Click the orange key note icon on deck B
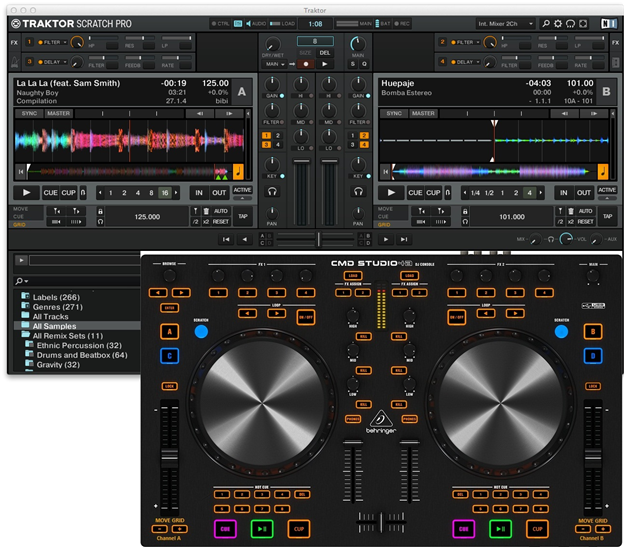Viewport: 624px width, 547px height. click(603, 171)
